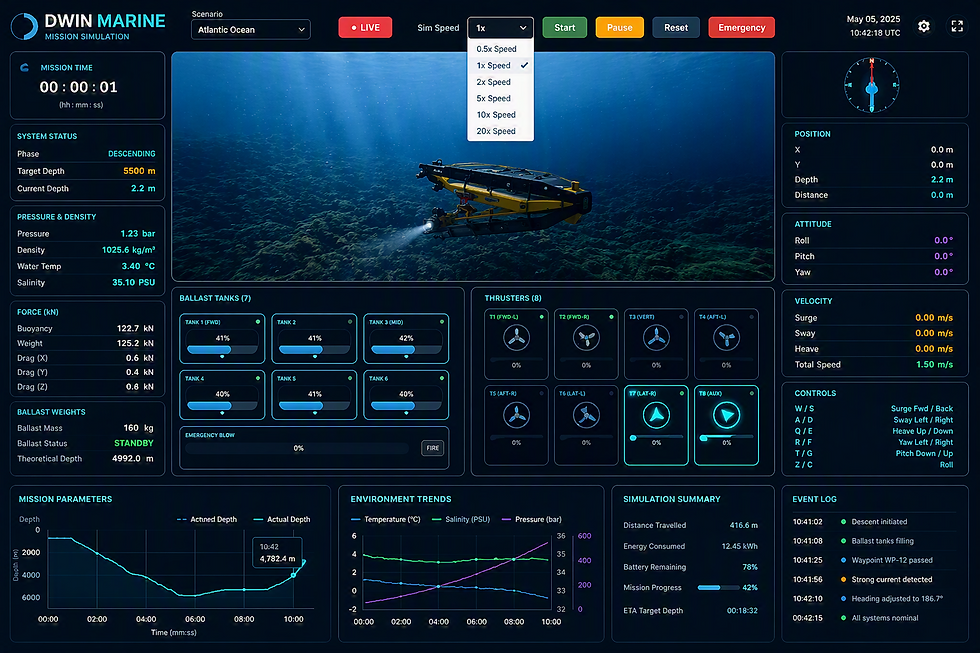
Task: Toggle Tank 4 status indicator
Action: (x=258, y=378)
